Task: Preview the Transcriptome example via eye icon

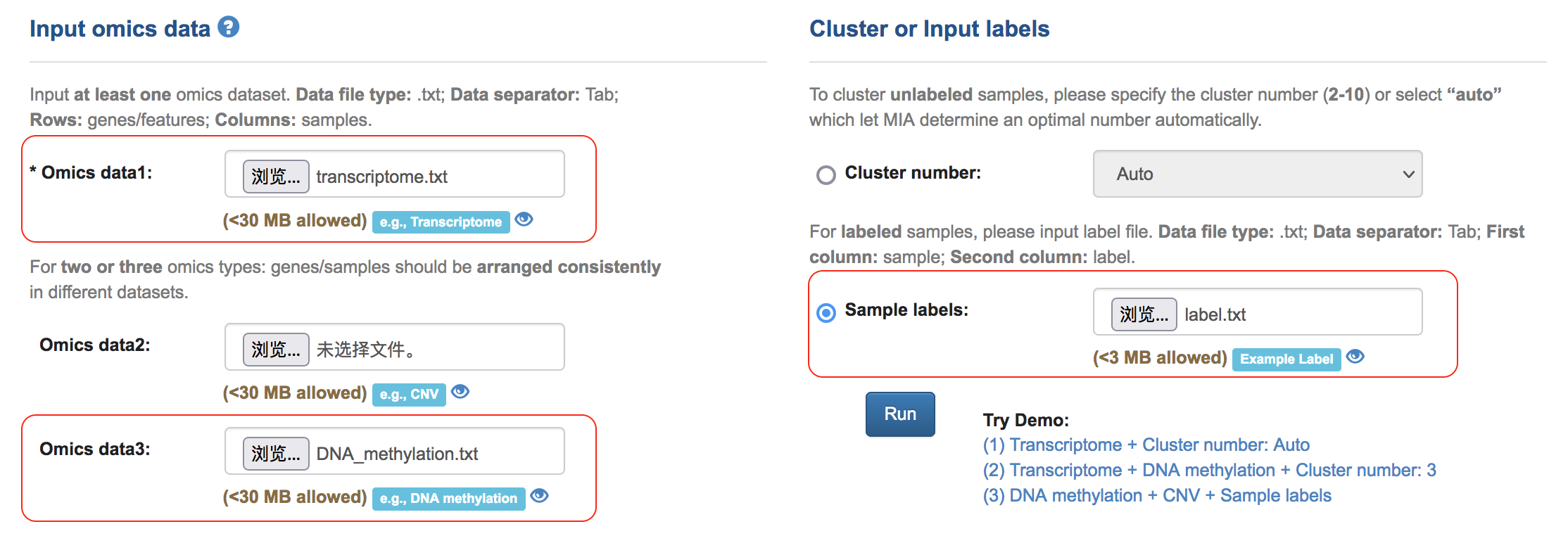Action: point(524,219)
